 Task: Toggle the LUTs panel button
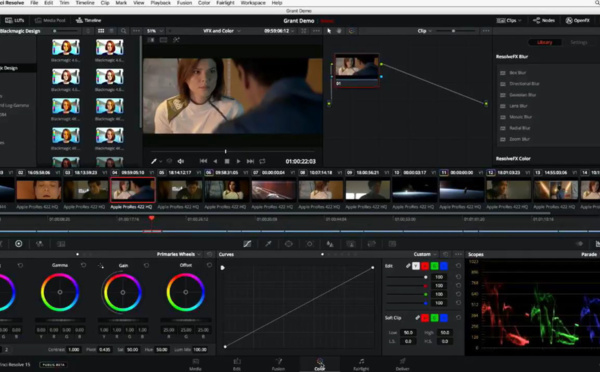(x=15, y=20)
